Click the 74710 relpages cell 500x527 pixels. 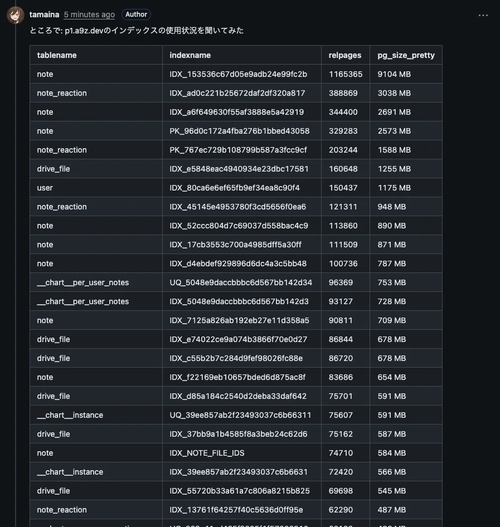[345, 453]
